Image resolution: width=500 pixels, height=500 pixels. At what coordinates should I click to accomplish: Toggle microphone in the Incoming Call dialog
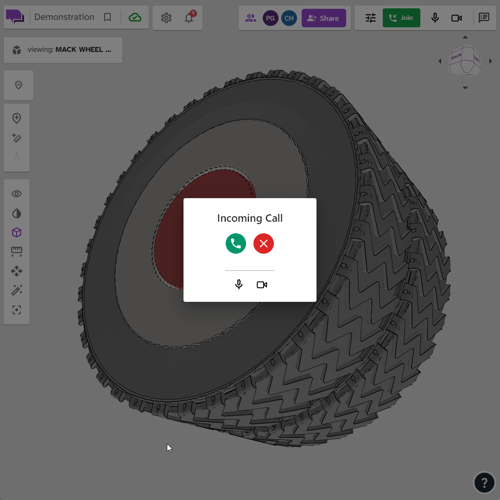pyautogui.click(x=239, y=284)
